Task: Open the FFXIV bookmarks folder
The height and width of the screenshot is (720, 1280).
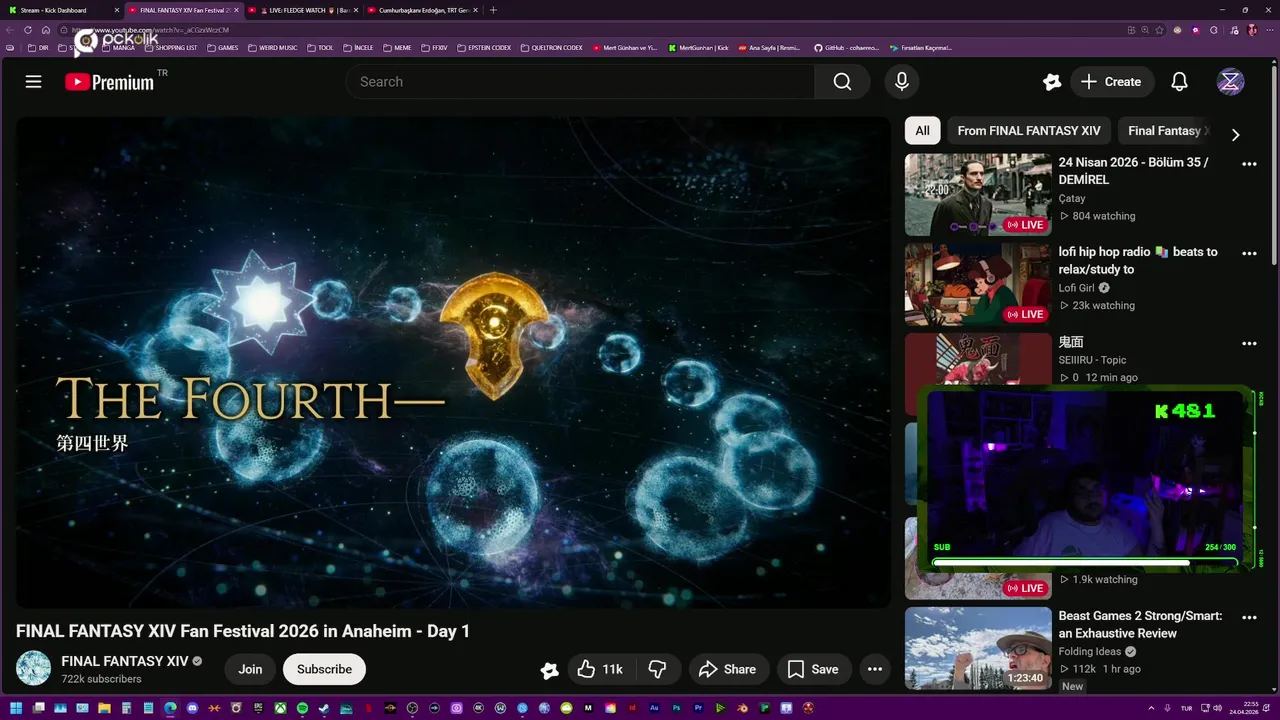Action: [x=434, y=48]
